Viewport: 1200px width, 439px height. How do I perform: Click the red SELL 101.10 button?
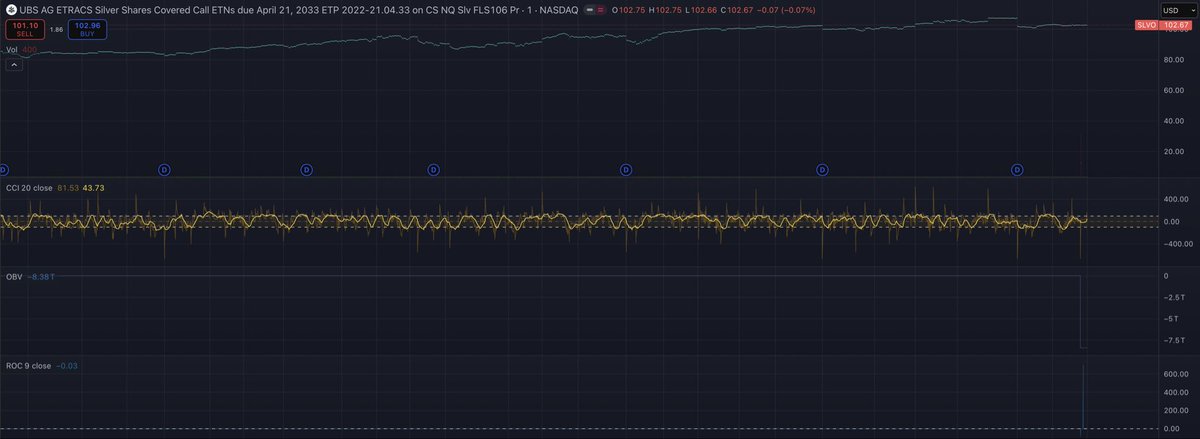[23, 30]
